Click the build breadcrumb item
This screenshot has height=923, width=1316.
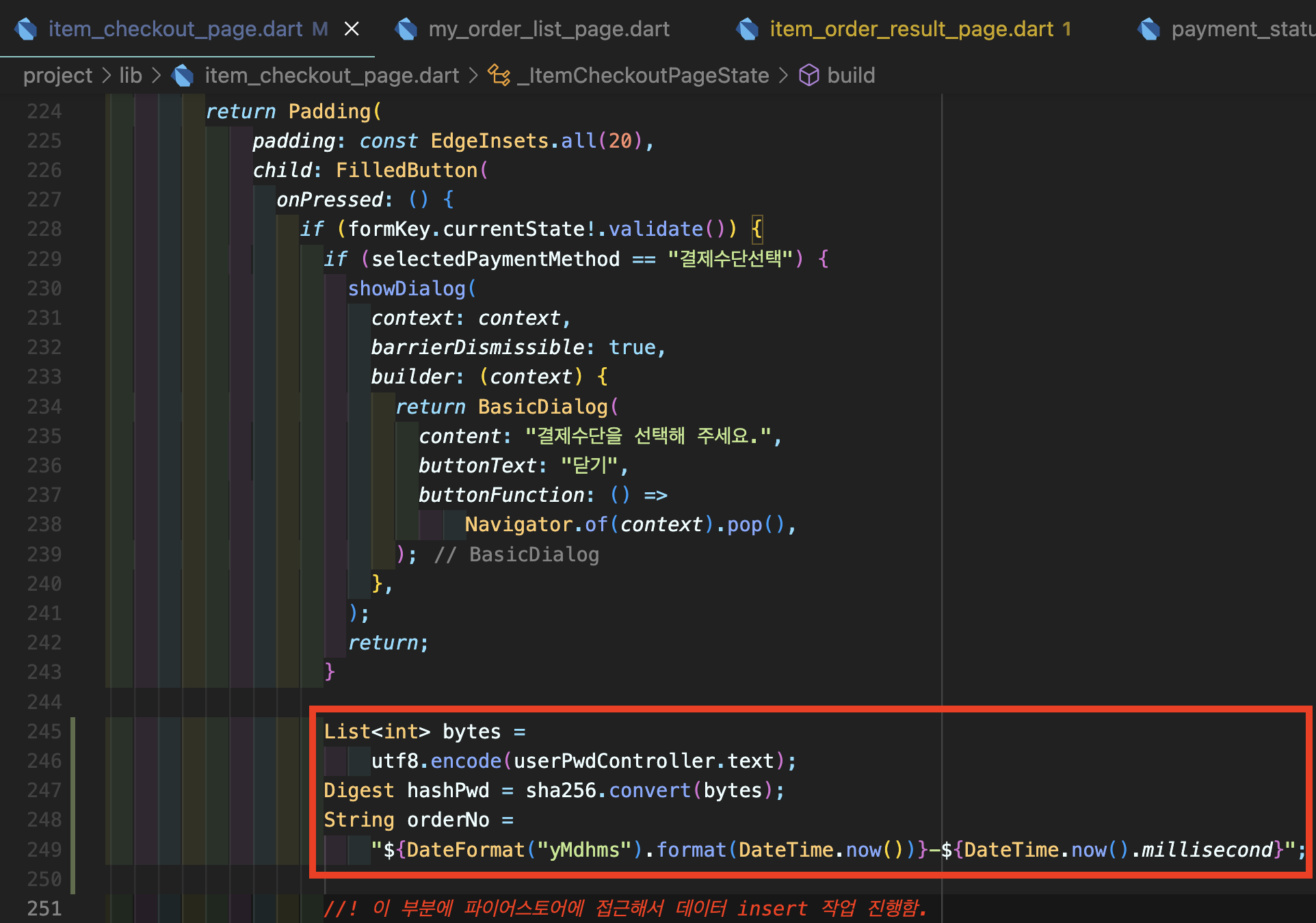click(x=851, y=75)
